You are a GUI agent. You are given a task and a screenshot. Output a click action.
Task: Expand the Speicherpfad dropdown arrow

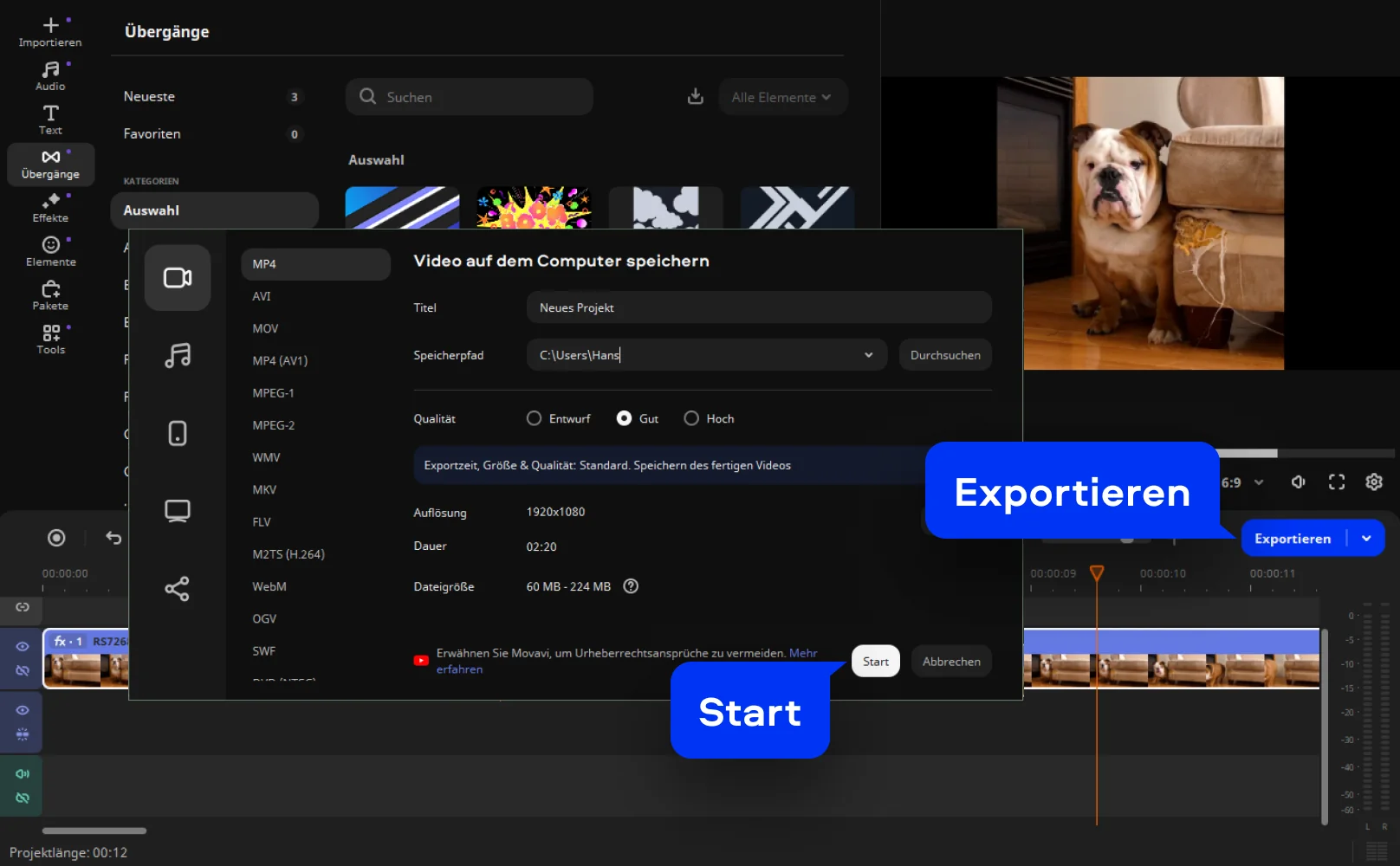pos(868,355)
